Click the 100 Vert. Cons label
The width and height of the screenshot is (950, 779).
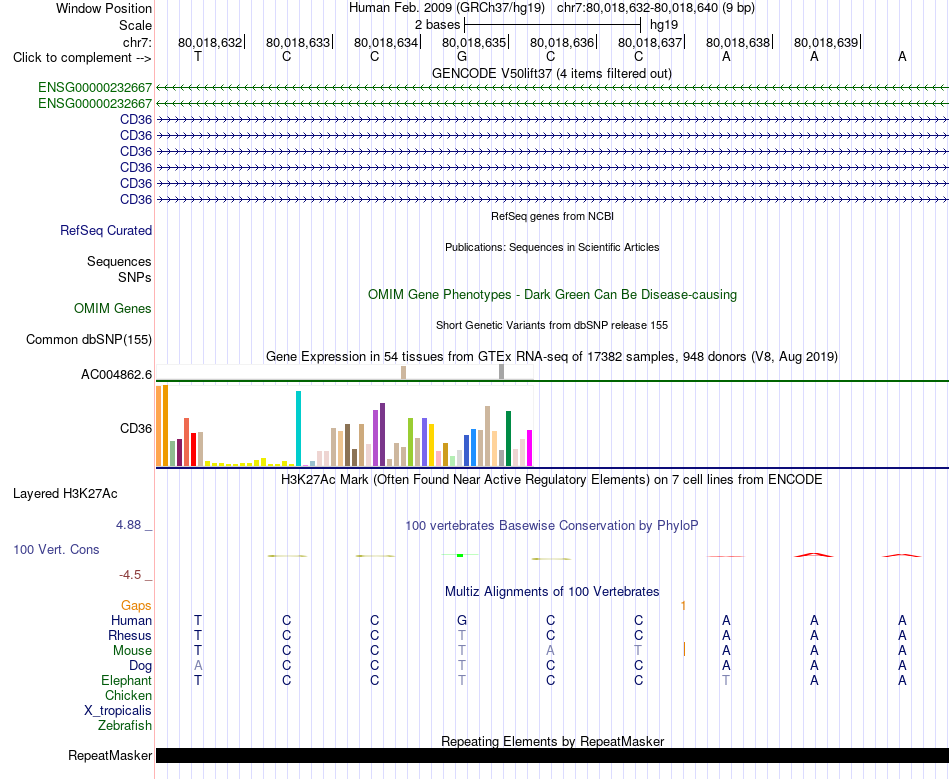tap(56, 549)
